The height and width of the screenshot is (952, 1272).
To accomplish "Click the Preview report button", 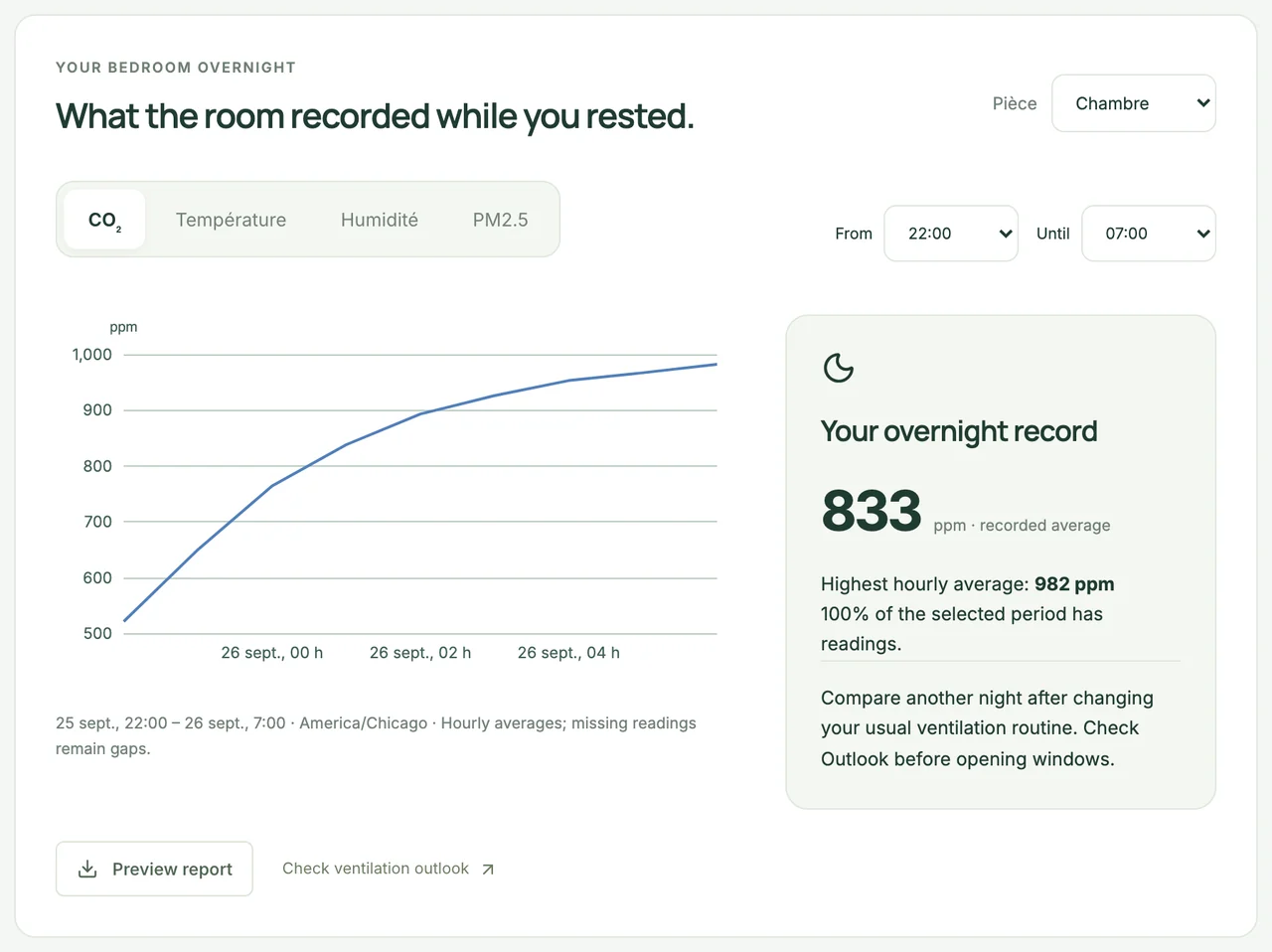I will click(x=154, y=869).
